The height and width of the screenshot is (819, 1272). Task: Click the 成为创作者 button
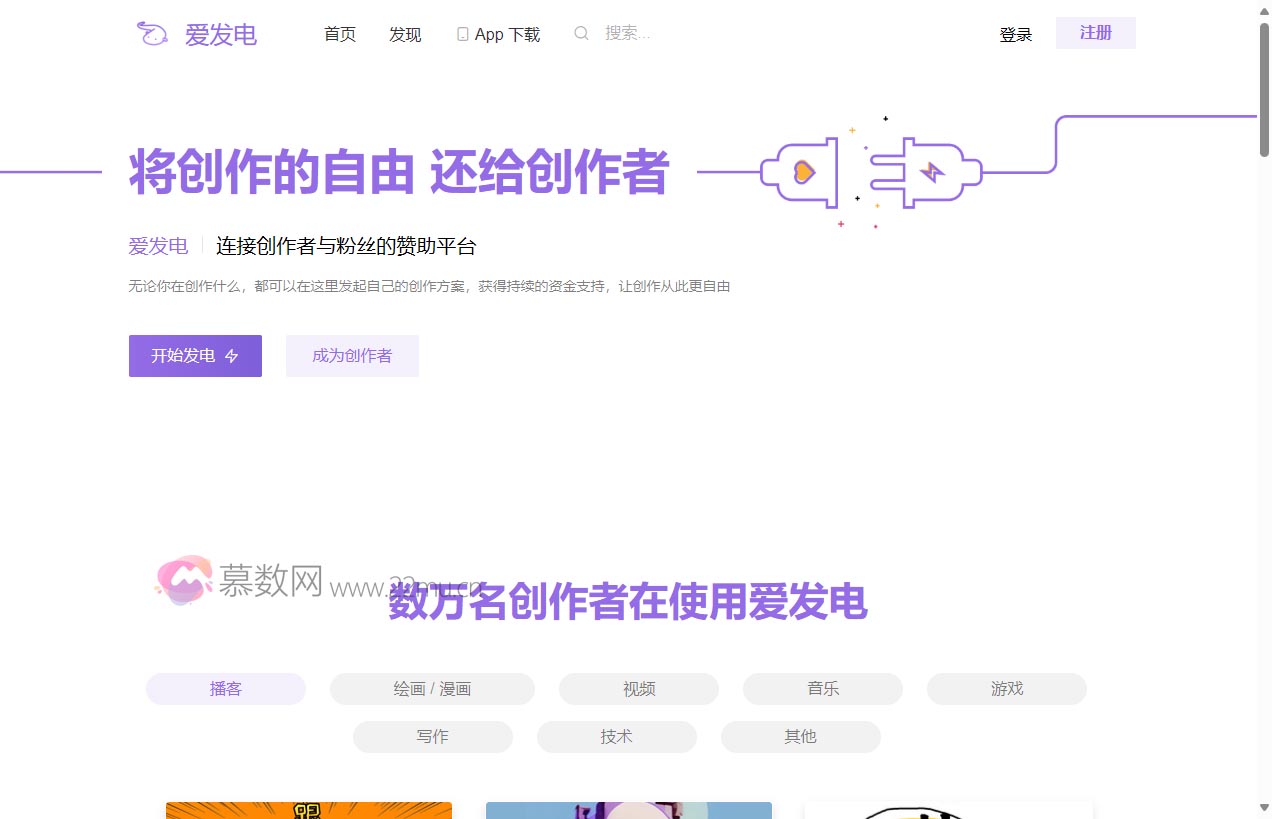click(352, 355)
